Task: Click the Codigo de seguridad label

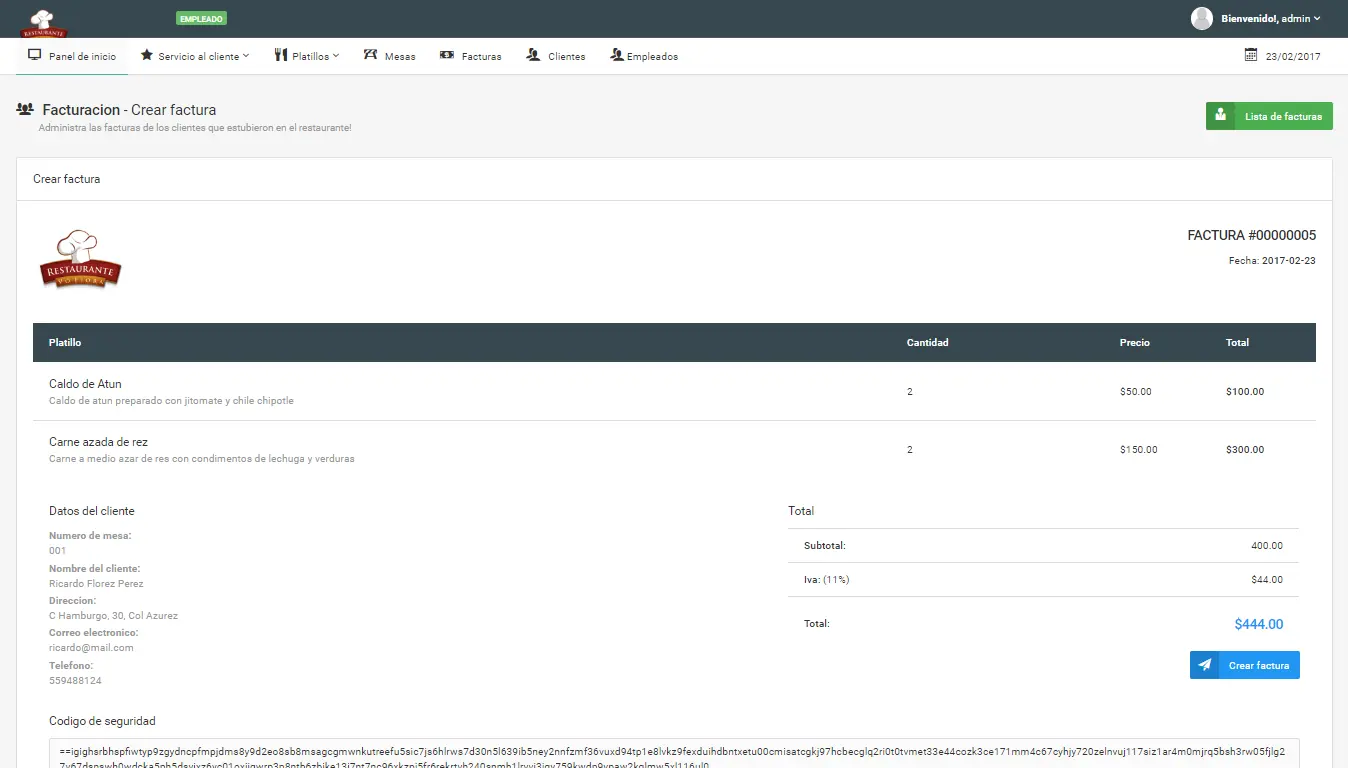Action: (102, 721)
